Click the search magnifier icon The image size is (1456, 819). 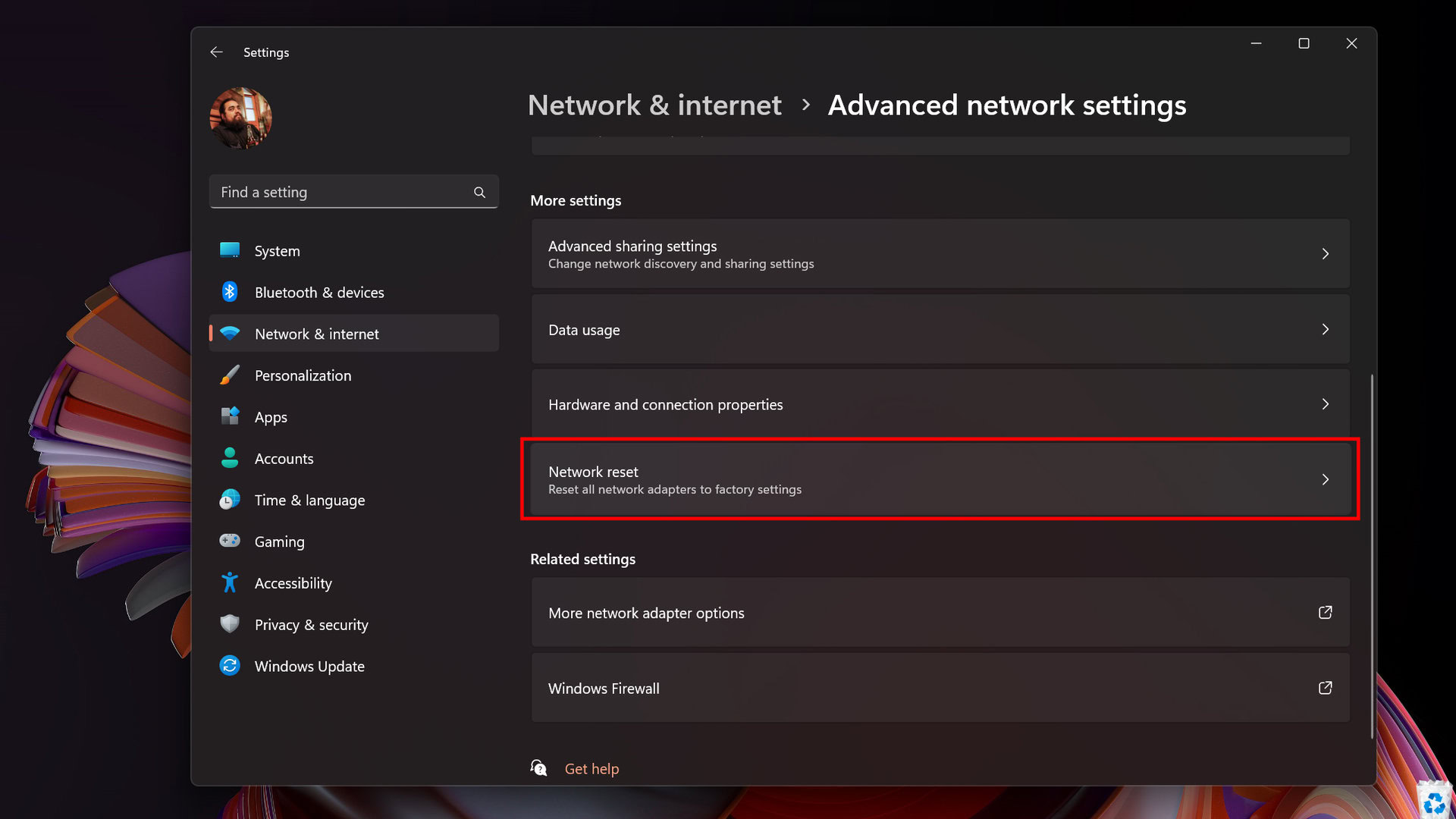coord(479,193)
